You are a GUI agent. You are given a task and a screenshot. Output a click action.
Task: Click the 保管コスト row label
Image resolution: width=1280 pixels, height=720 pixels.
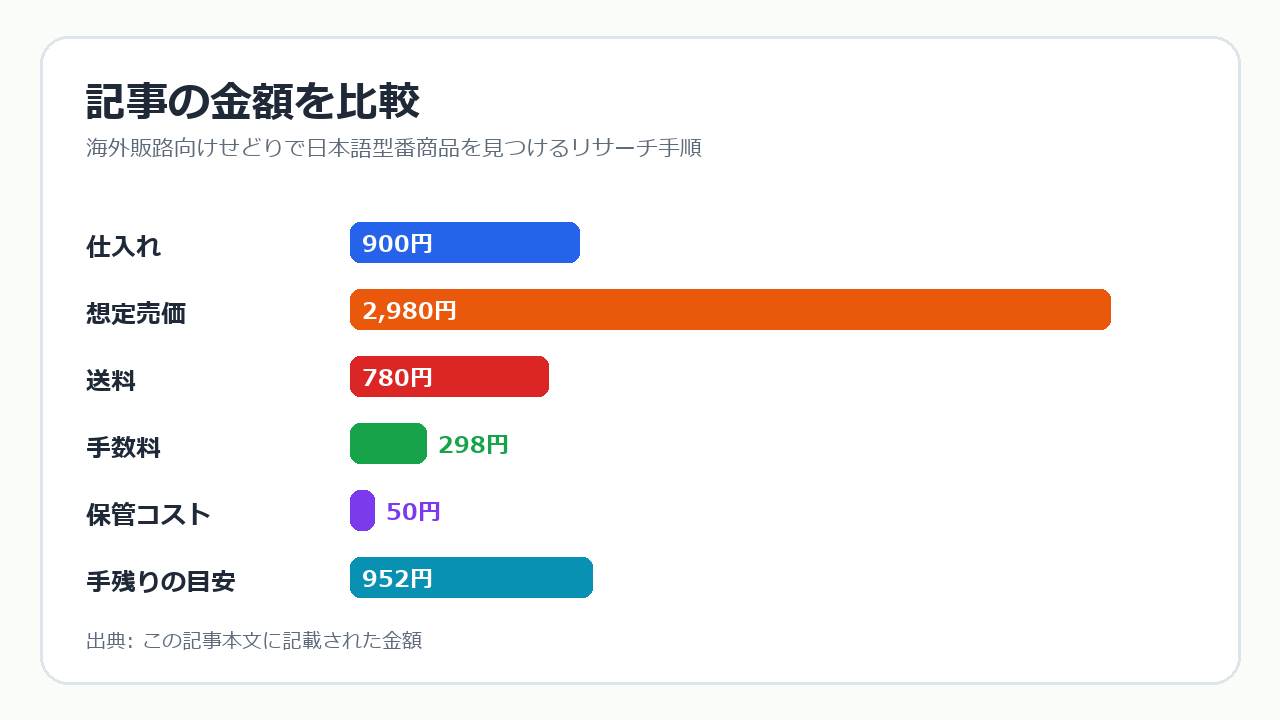pos(149,515)
